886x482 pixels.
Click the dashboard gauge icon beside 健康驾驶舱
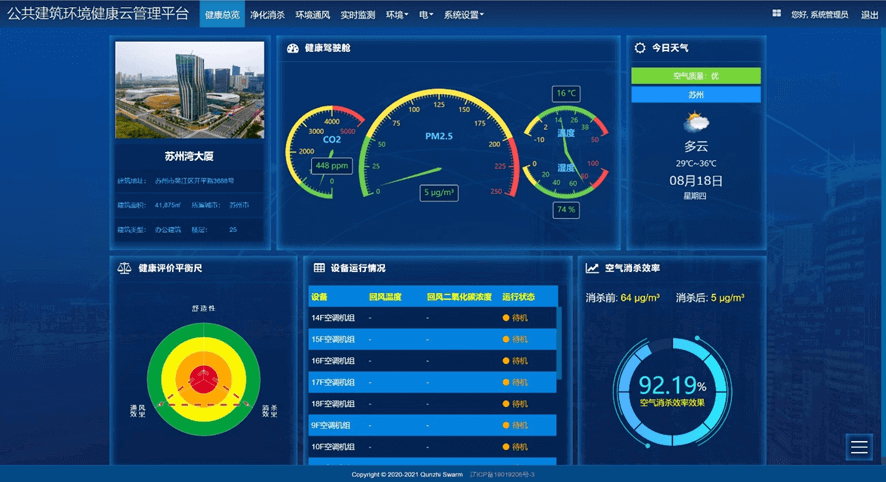coord(292,48)
